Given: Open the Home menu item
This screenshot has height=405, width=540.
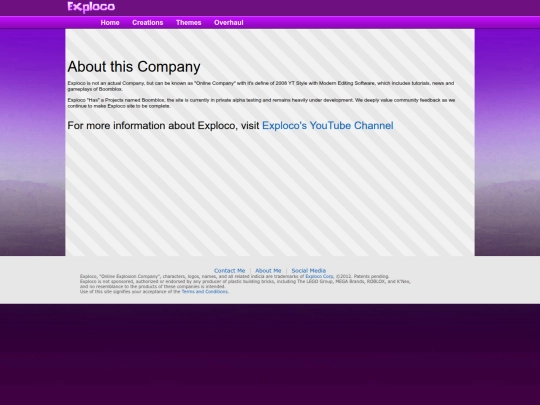Looking at the screenshot, I should (110, 23).
